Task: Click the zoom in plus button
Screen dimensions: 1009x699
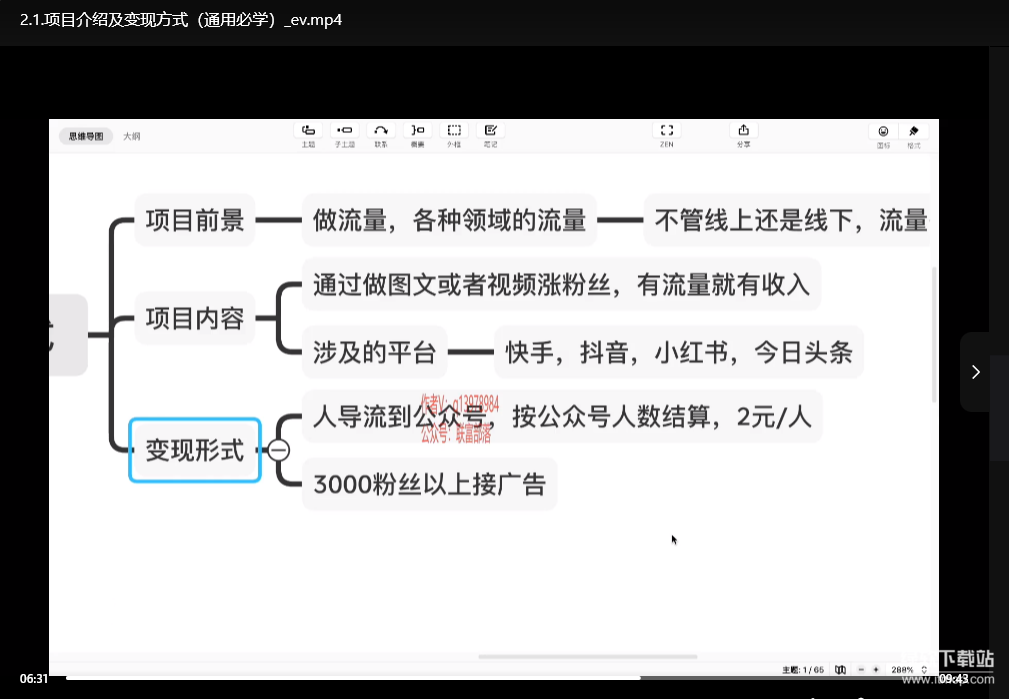Action: click(x=876, y=670)
